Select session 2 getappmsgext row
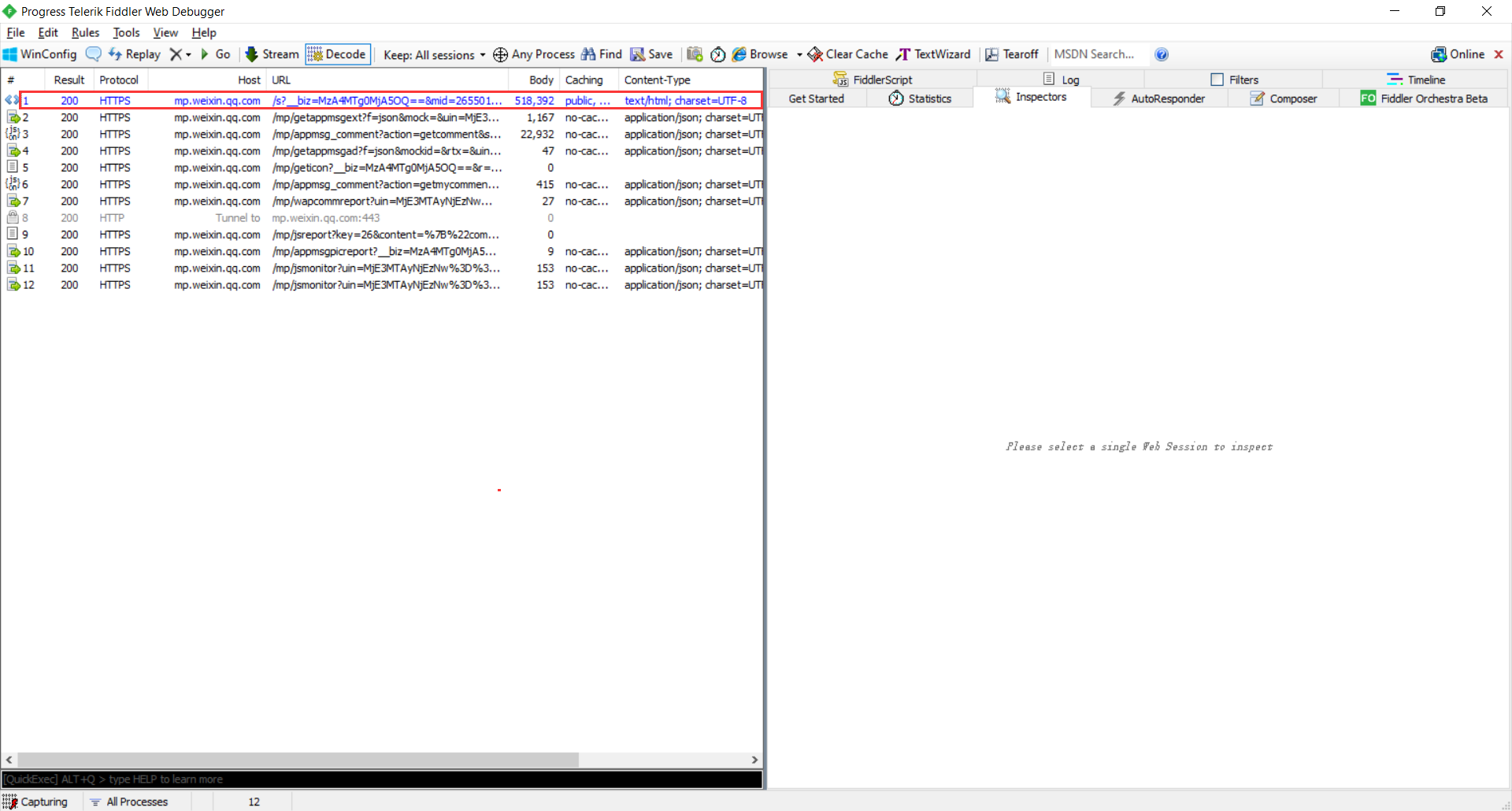The height and width of the screenshot is (811, 1512). [382, 117]
